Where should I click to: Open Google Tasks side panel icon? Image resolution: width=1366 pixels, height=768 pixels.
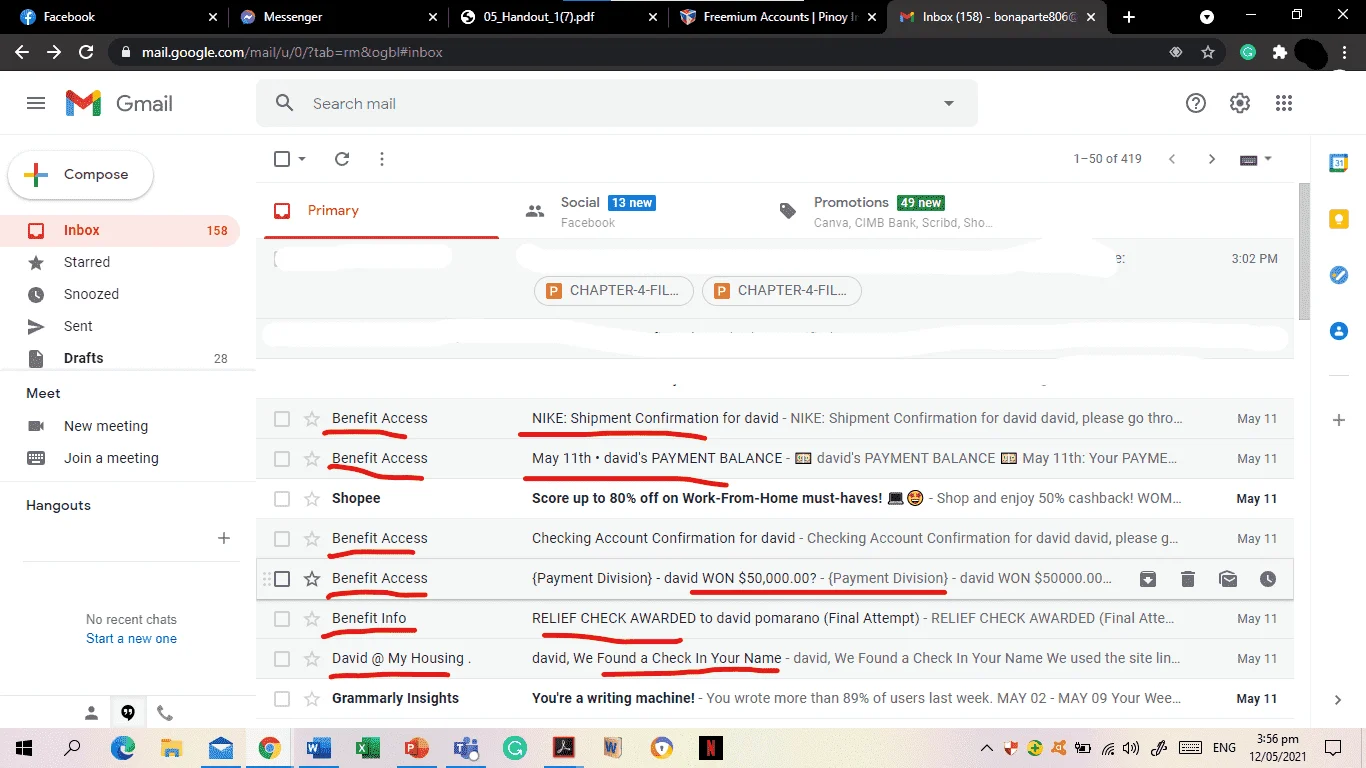point(1339,275)
